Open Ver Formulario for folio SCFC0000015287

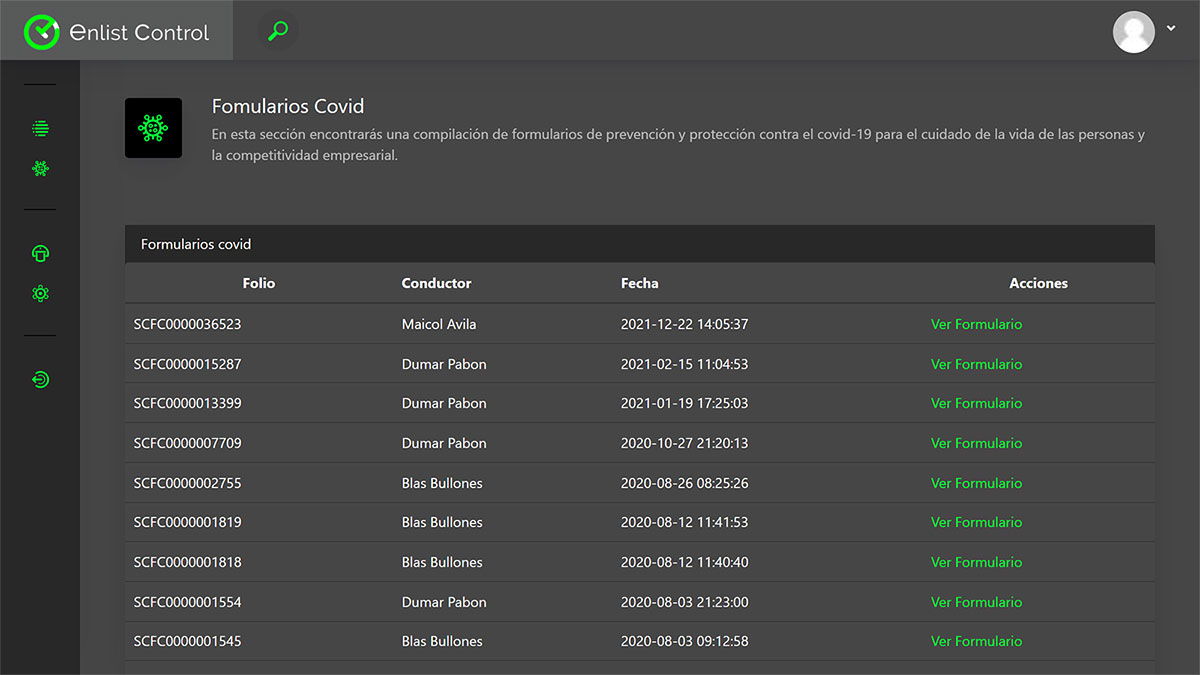[x=976, y=364]
